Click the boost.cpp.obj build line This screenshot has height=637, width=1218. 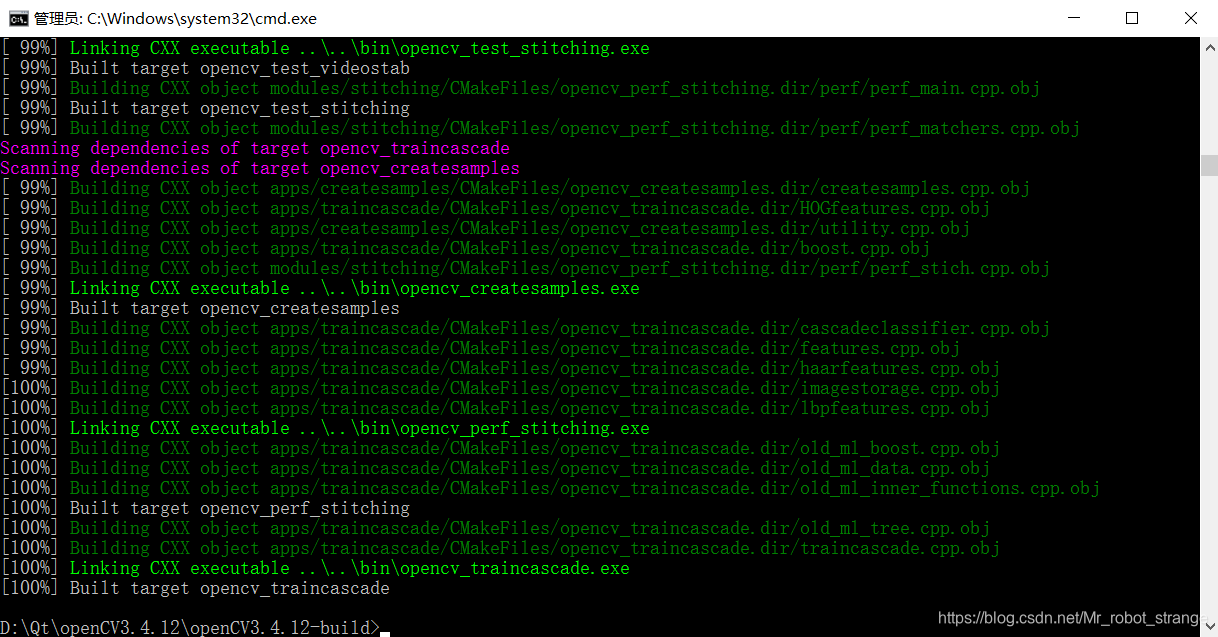[465, 248]
